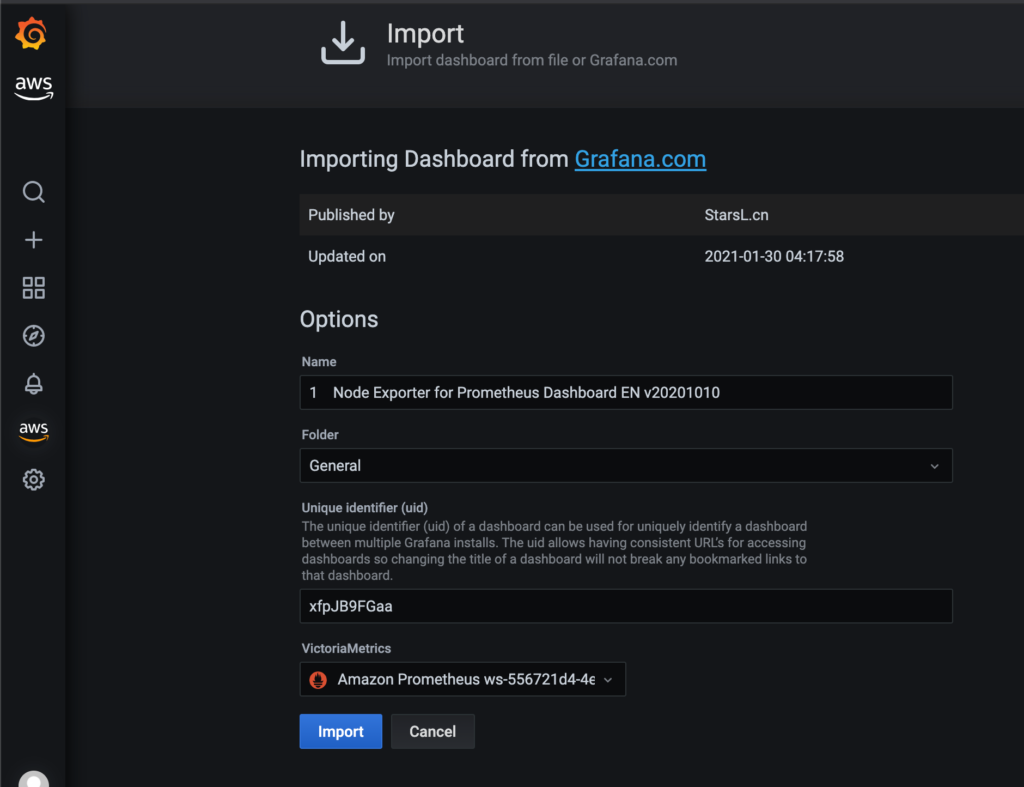Click the 'Unique identifier (uid)' label

tap(364, 507)
